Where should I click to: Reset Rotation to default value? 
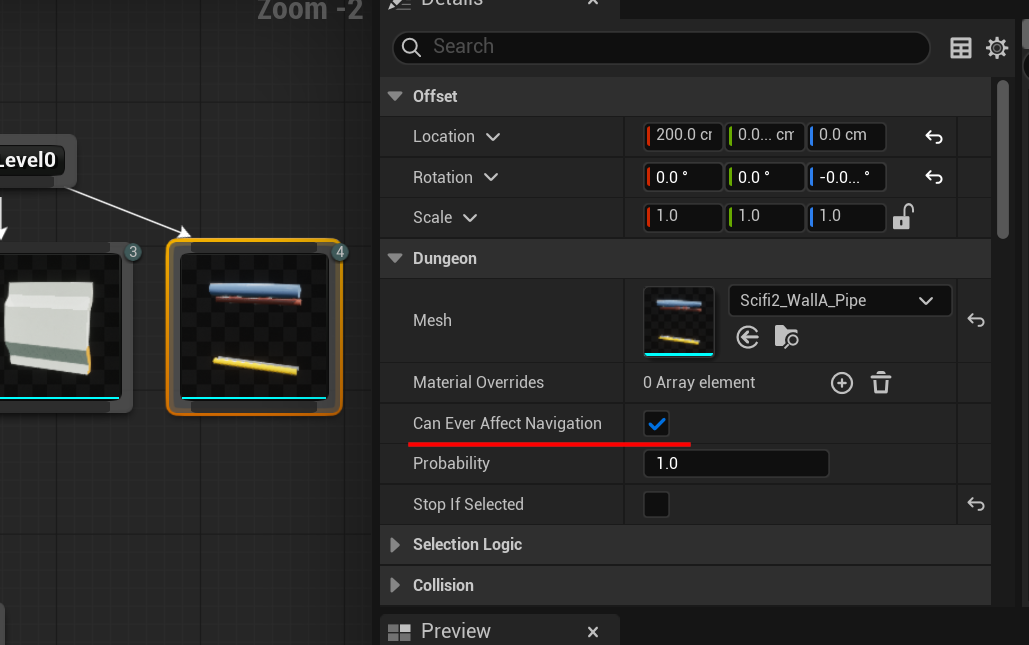(x=933, y=177)
